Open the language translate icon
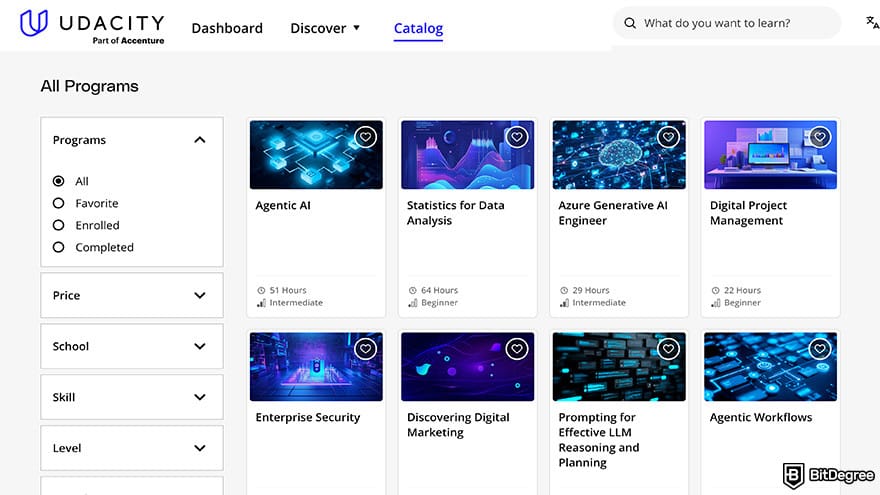This screenshot has height=495, width=880. coord(872,22)
